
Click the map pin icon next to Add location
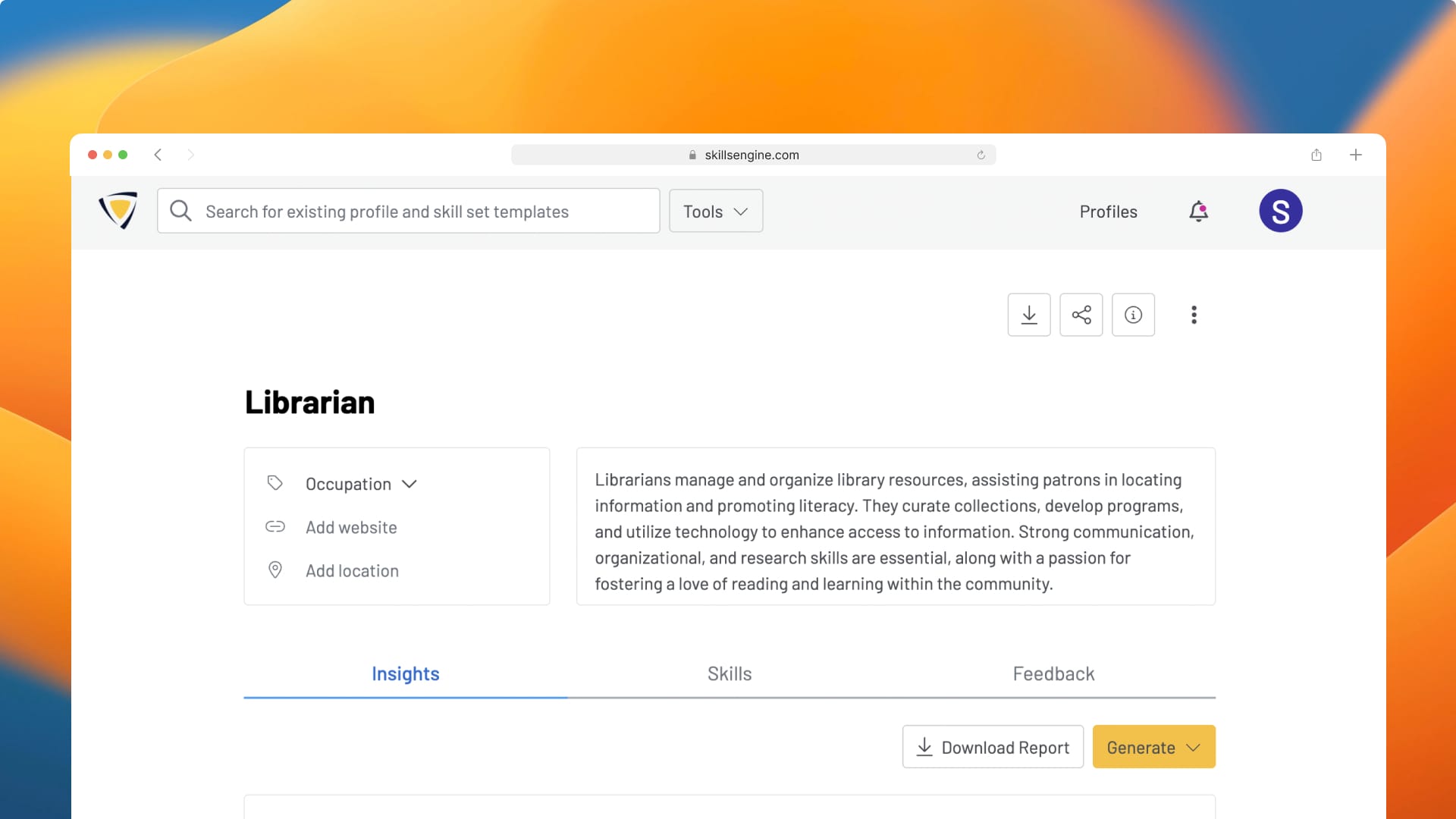click(275, 570)
